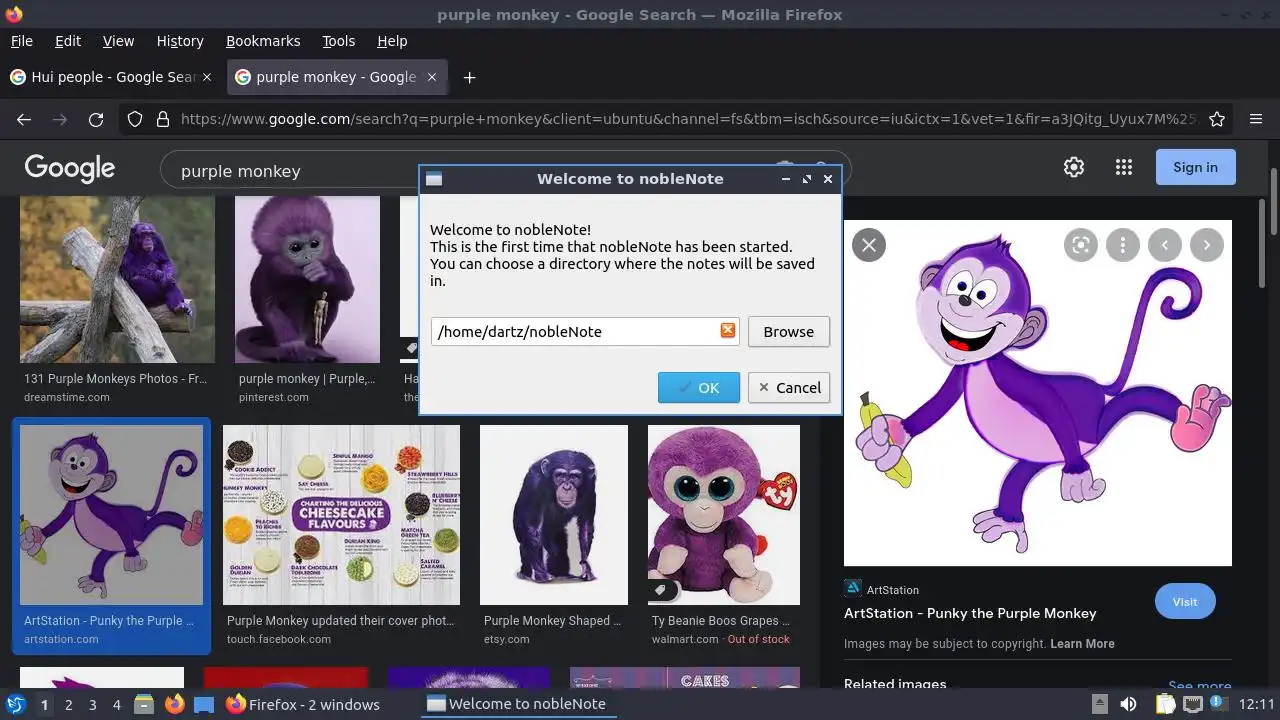The height and width of the screenshot is (720, 1280).
Task: Close the purple monkey tab
Action: [432, 77]
